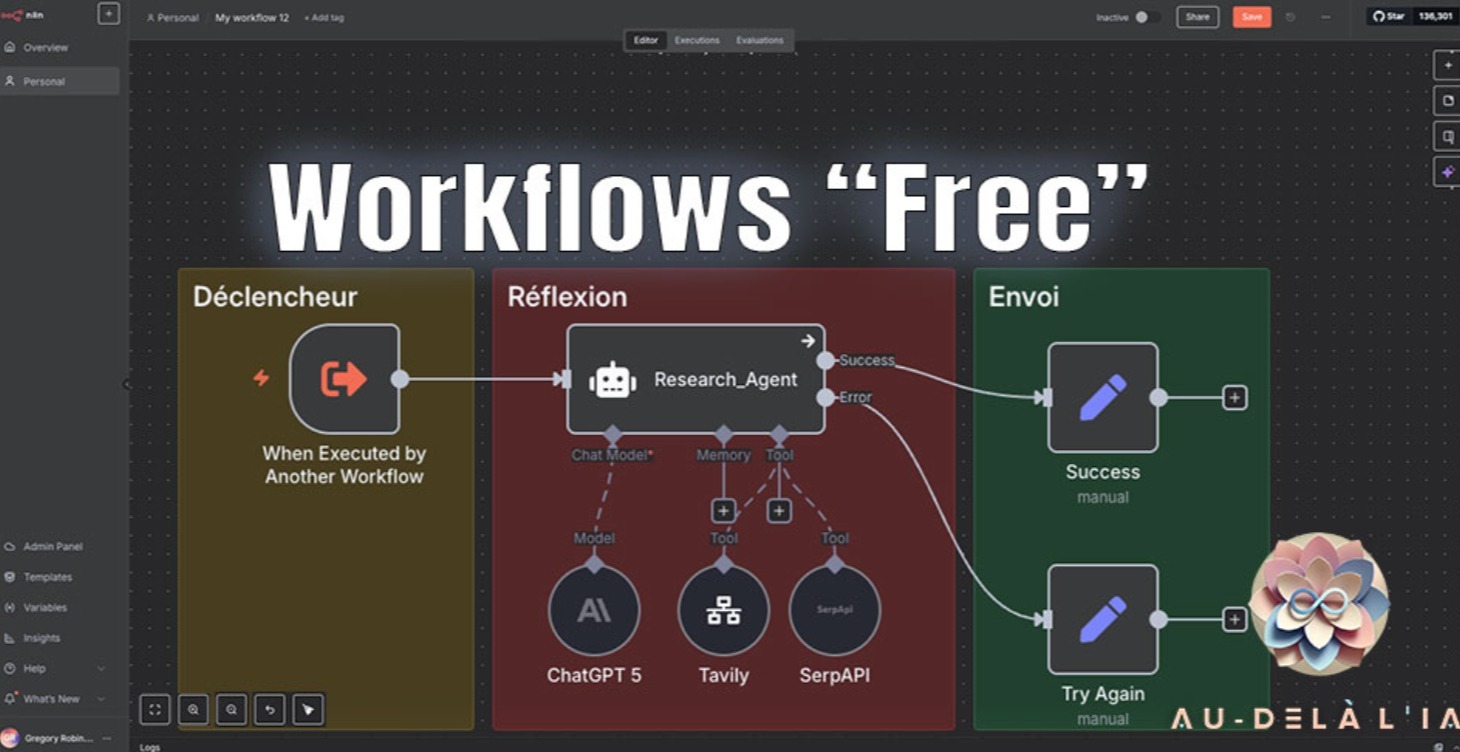Click the 136,301 star count
1460x752 pixels.
pos(1435,16)
